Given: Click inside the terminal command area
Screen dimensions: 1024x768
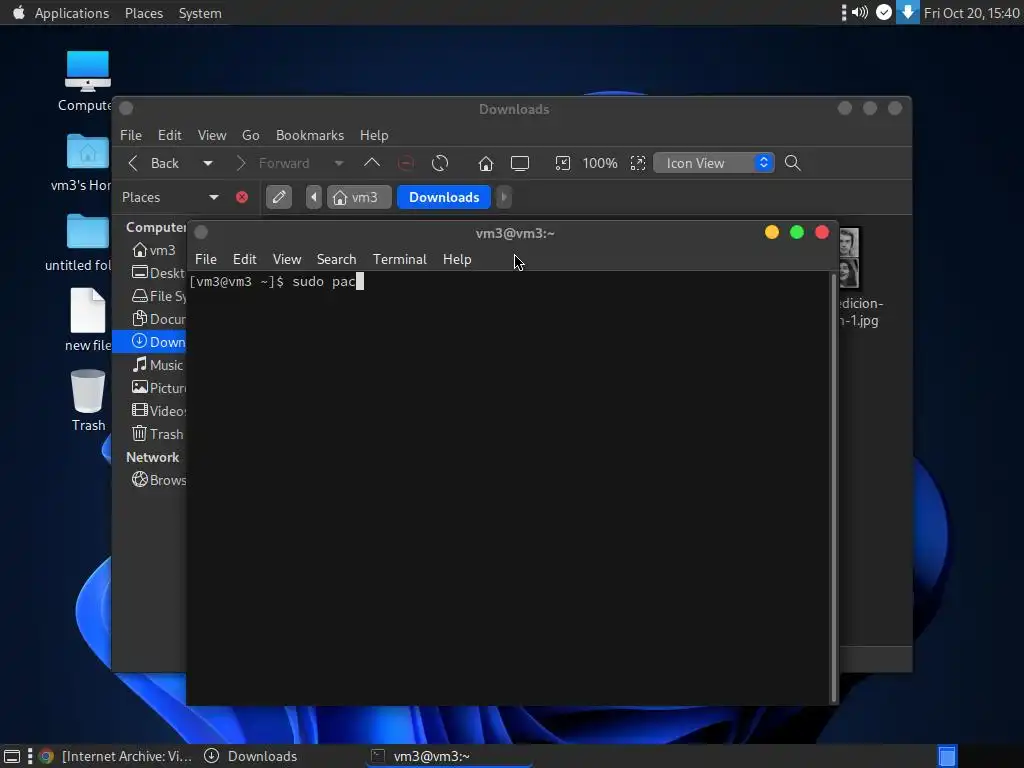Looking at the screenshot, I should coord(508,487).
